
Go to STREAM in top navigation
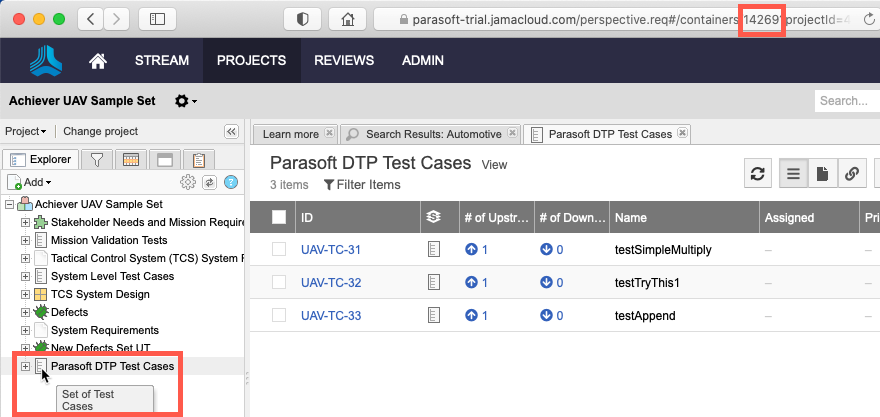(x=162, y=61)
